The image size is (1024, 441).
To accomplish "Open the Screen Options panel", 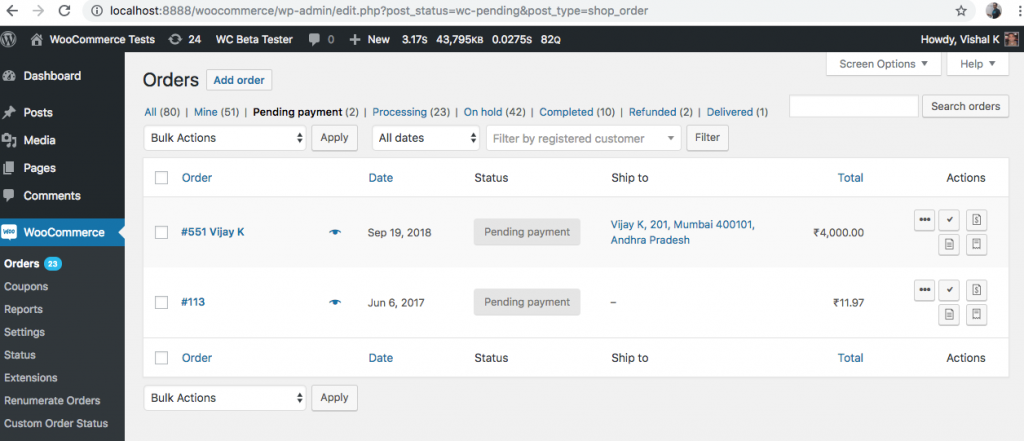I will point(883,64).
